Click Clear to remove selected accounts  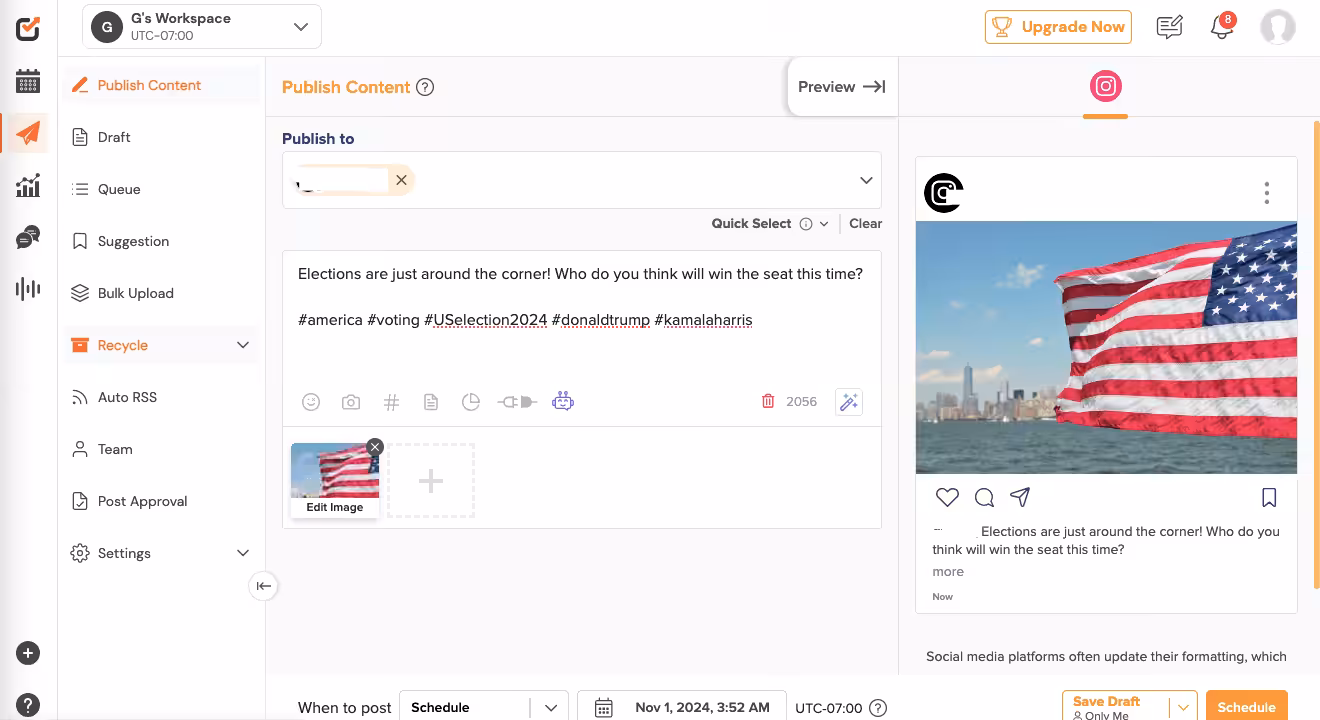tap(866, 224)
